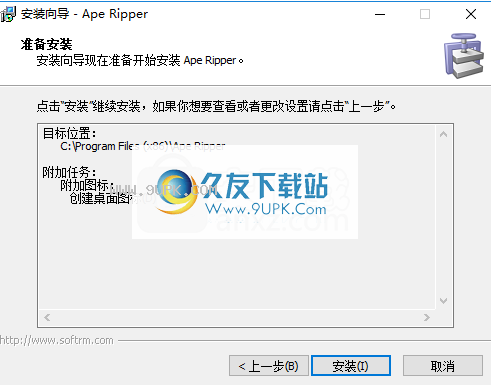Click the summary box scroll up arrow
Image resolution: width=491 pixels, height=385 pixels.
click(x=443, y=134)
